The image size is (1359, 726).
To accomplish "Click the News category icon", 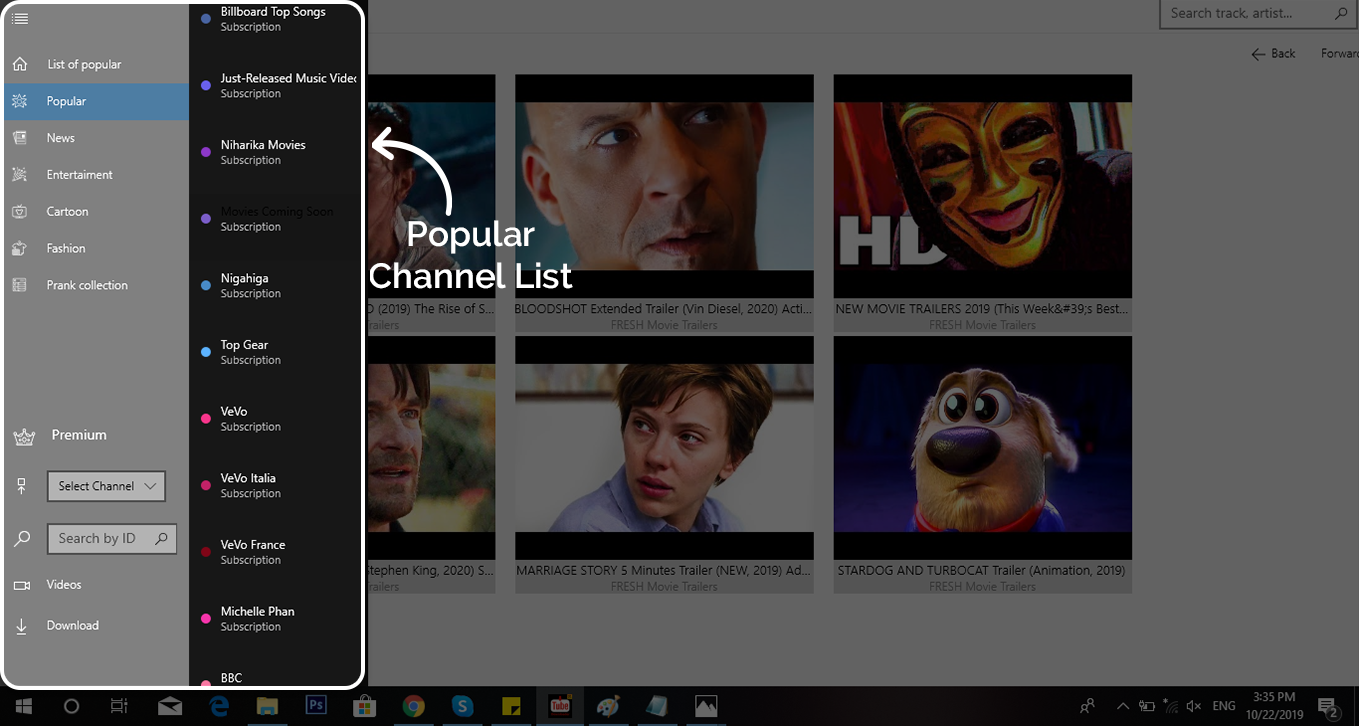I will (x=20, y=138).
